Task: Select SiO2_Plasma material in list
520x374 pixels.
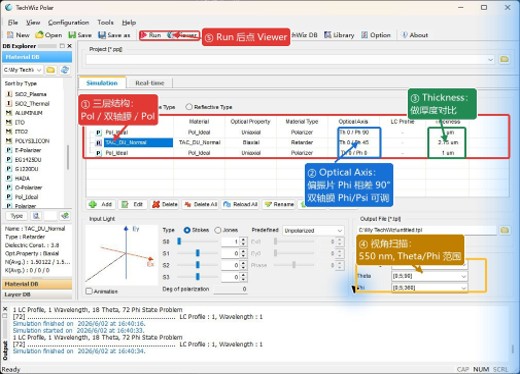Action: click(x=30, y=94)
